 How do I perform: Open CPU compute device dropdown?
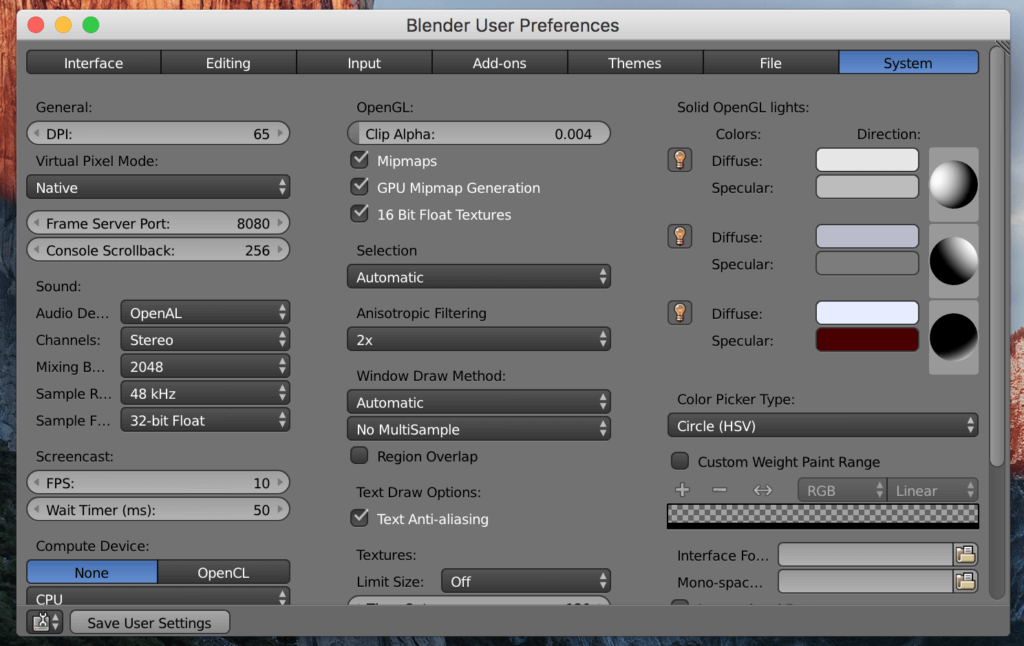tap(158, 598)
